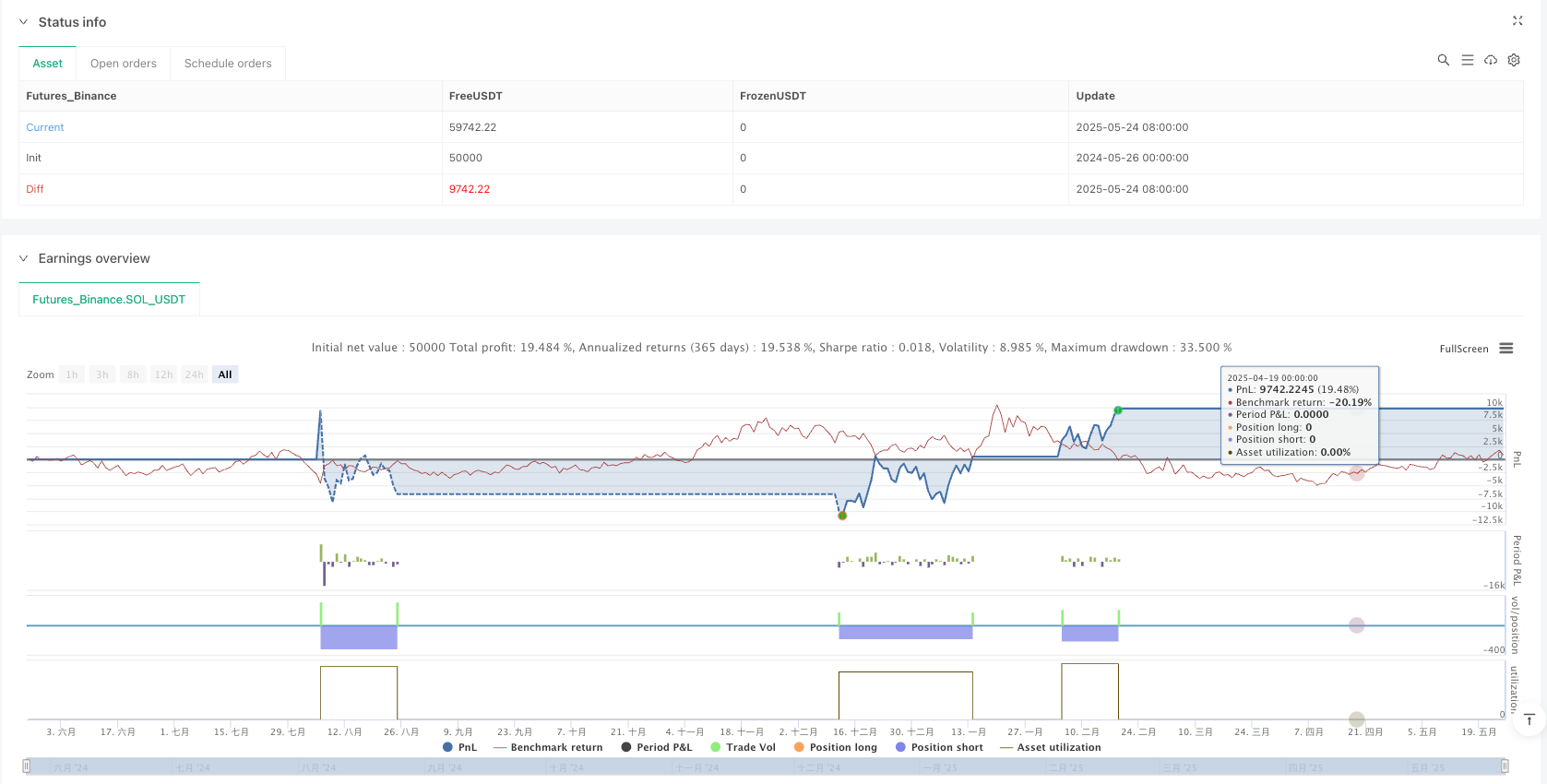The image size is (1547, 784).
Task: Click the Current row link
Action: (x=45, y=127)
